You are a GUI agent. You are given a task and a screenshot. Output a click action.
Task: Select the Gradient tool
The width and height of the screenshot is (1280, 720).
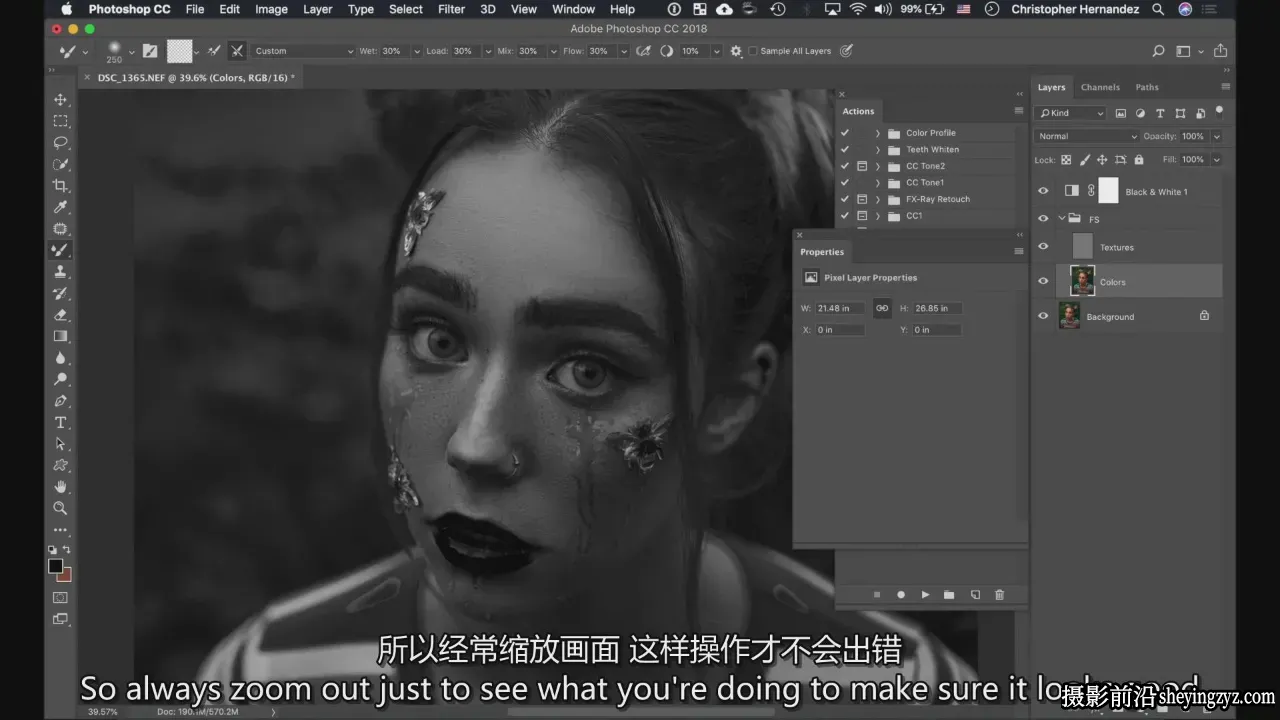click(60, 336)
